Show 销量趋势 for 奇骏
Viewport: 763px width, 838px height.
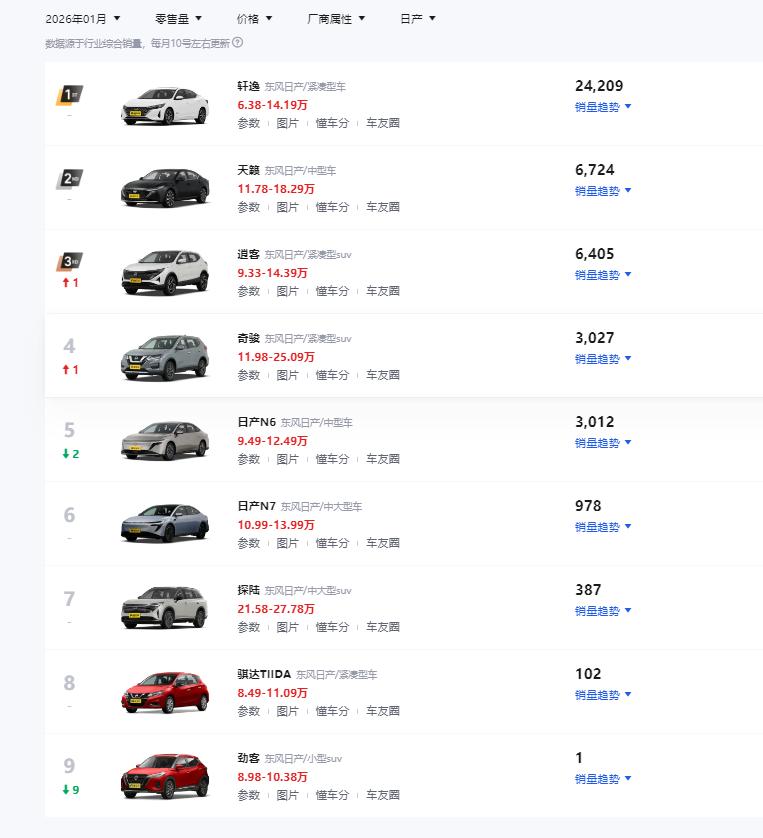coord(603,359)
